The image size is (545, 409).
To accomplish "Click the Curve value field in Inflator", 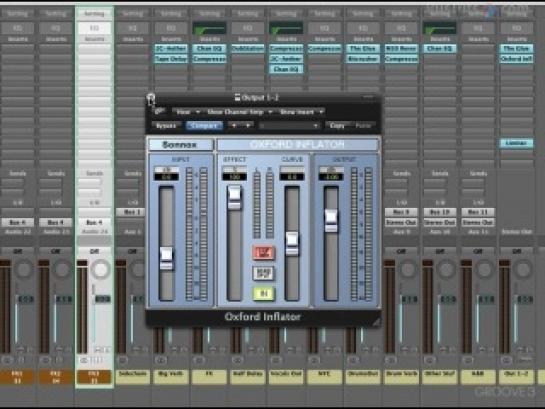I will click(292, 177).
